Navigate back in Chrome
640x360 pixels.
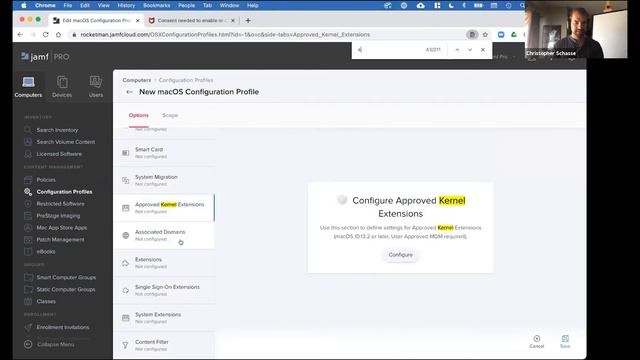pyautogui.click(x=20, y=35)
